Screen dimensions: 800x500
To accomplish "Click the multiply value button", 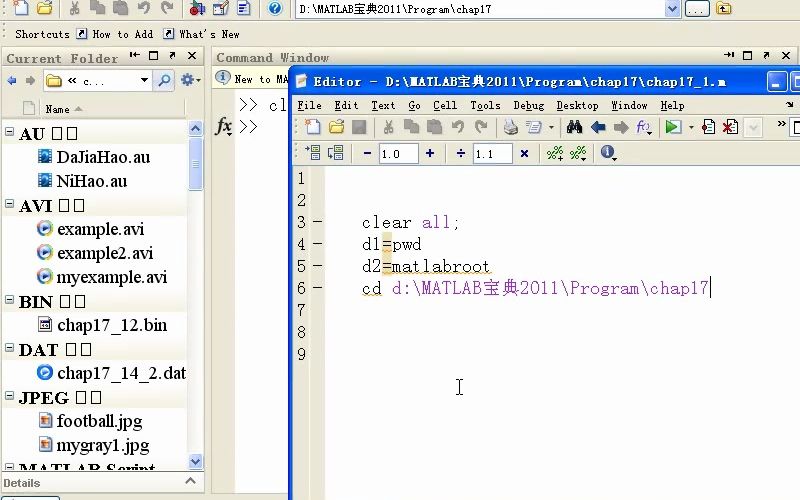I will click(524, 154).
